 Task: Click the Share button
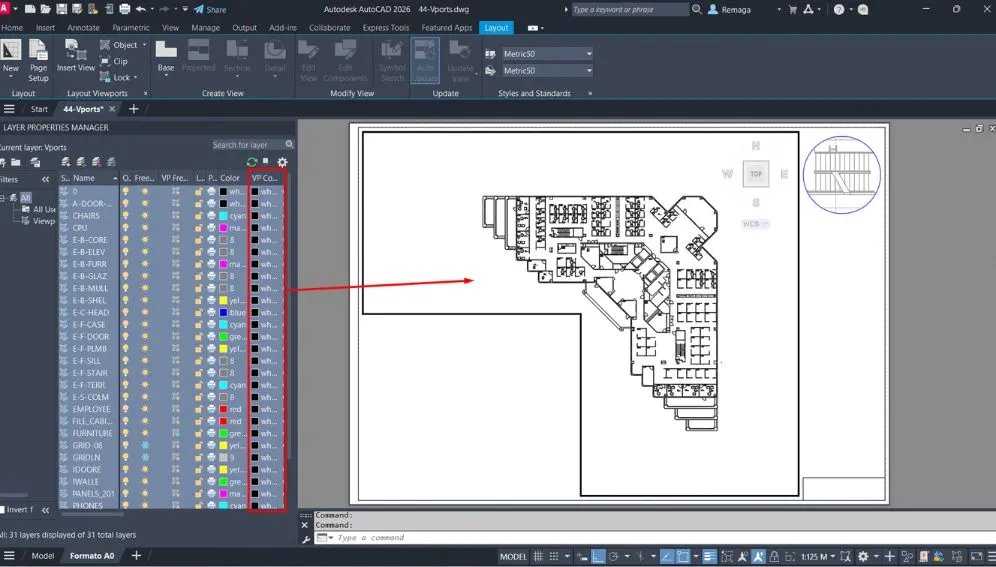tap(210, 10)
